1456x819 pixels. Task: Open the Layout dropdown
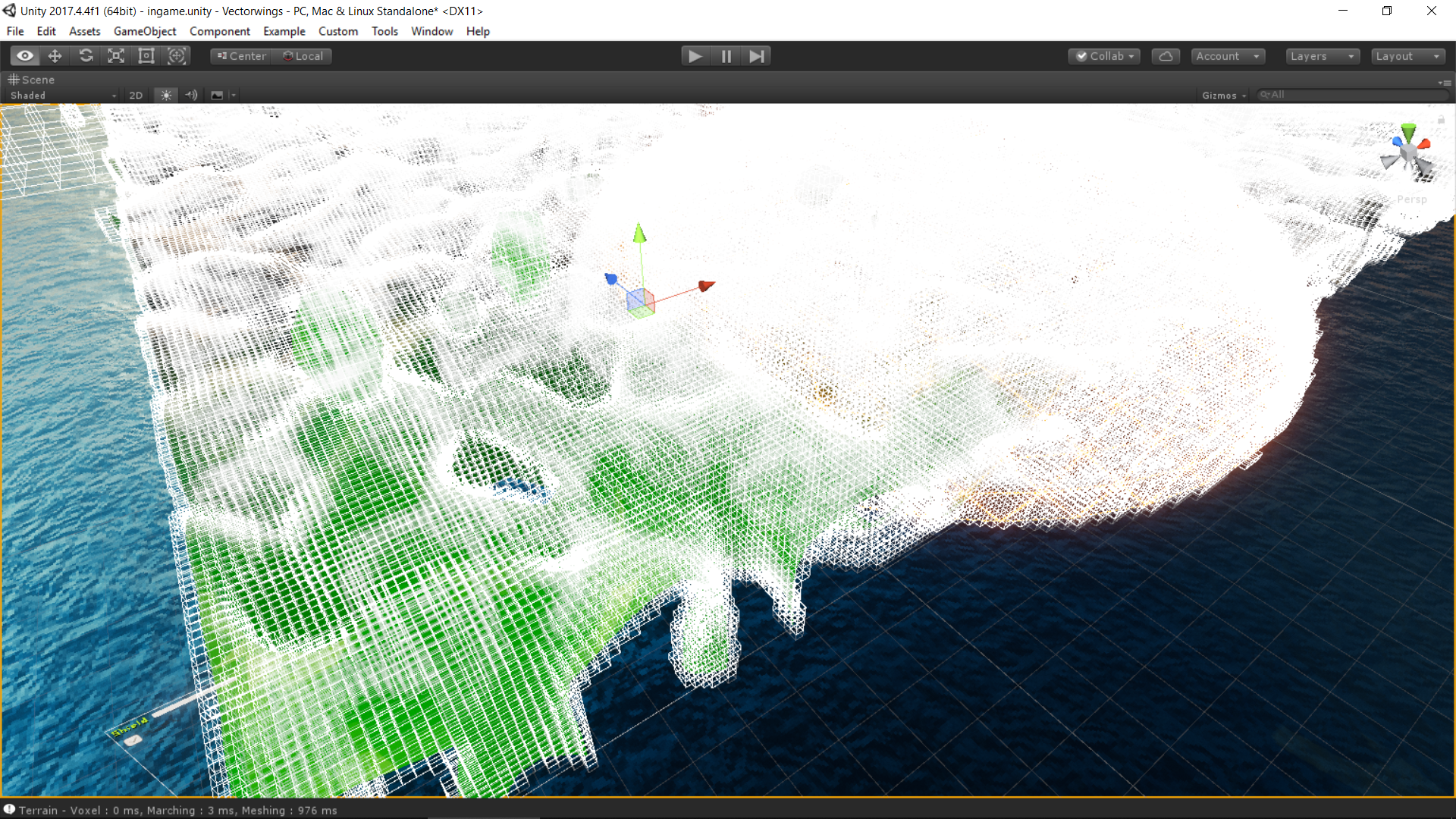pos(1407,56)
